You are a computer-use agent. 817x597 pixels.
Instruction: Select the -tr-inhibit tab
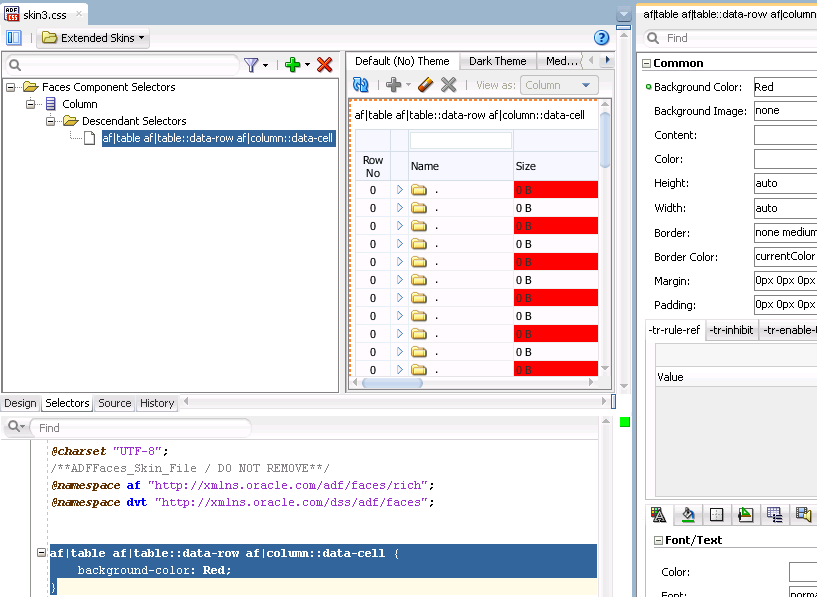pos(731,330)
